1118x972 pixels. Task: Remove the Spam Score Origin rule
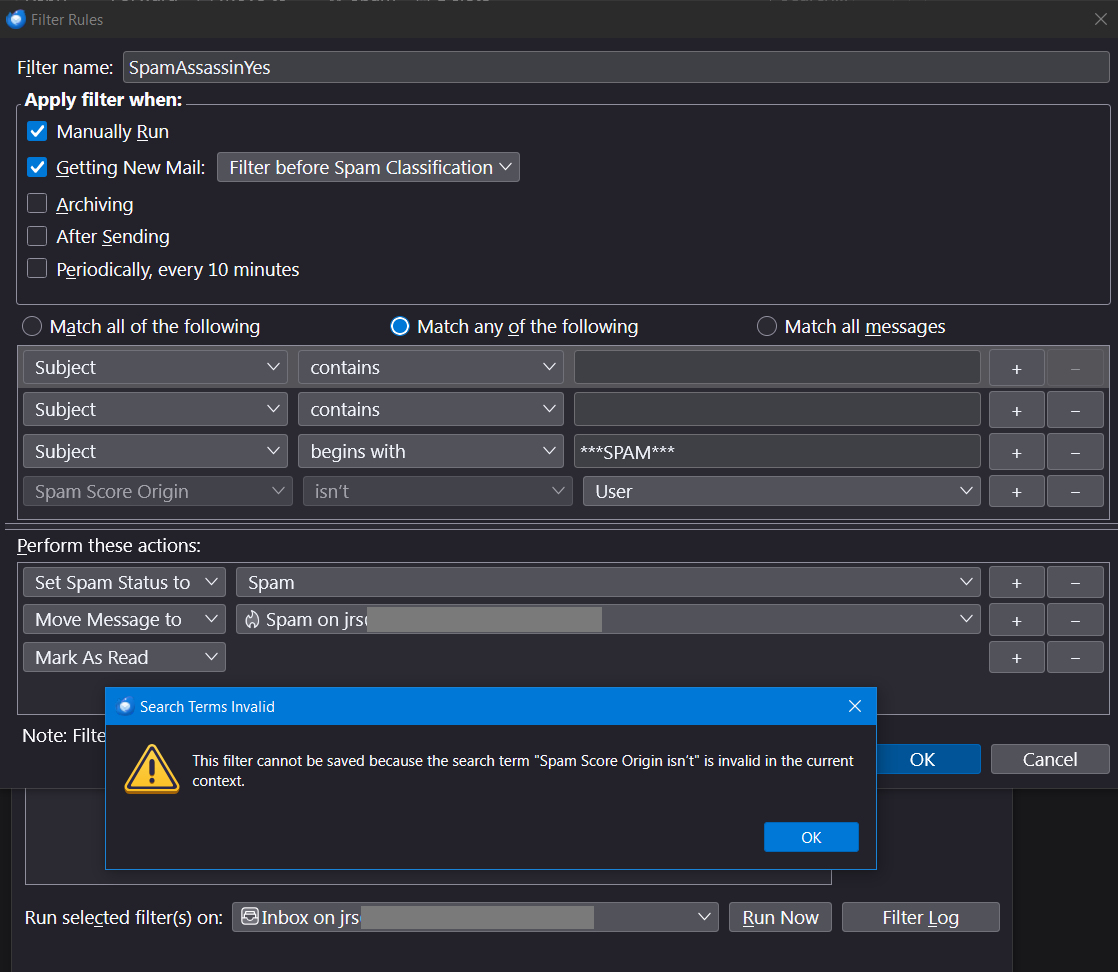click(1075, 492)
